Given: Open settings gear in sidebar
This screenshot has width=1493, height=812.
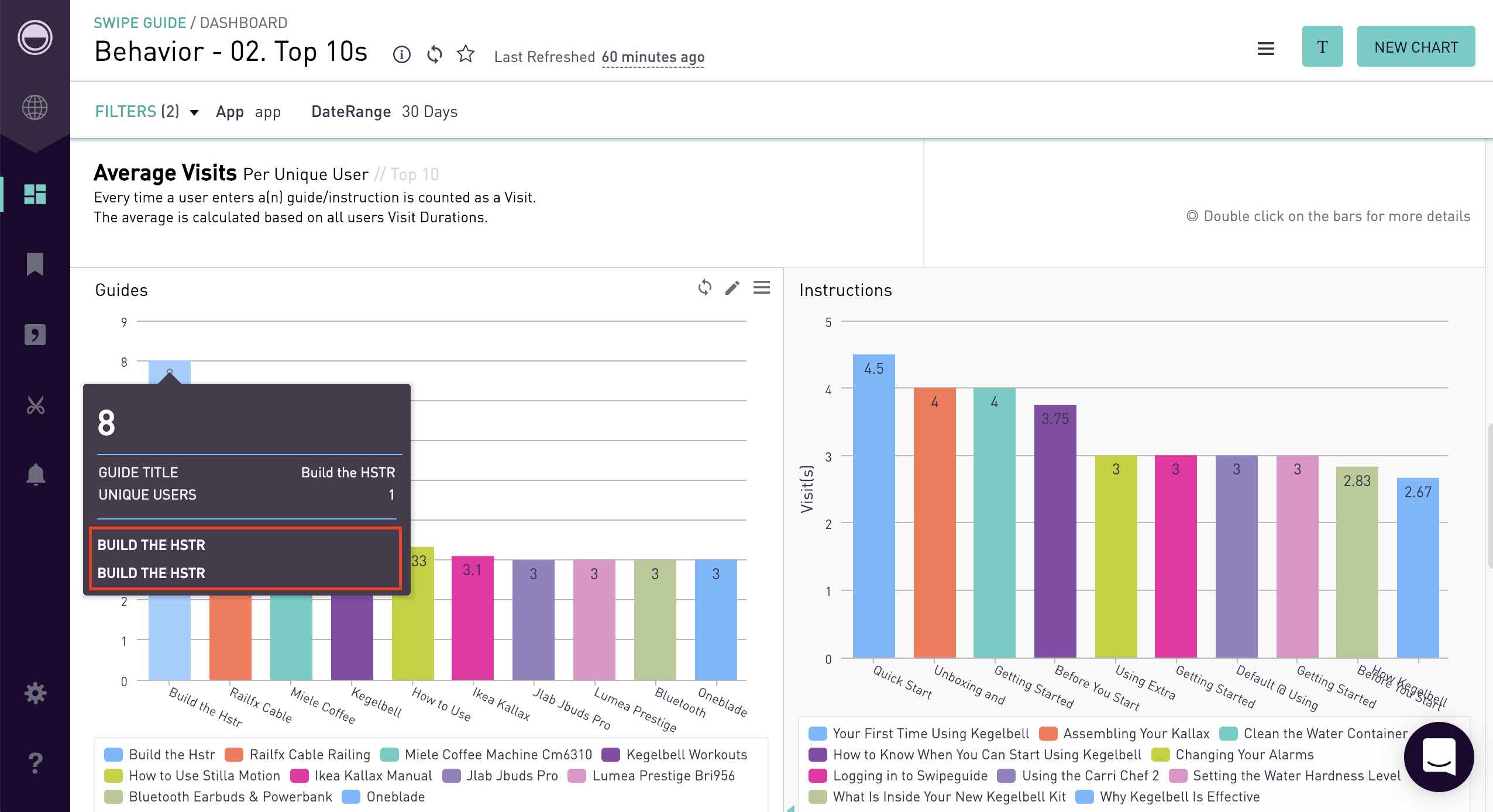Looking at the screenshot, I should tap(35, 693).
